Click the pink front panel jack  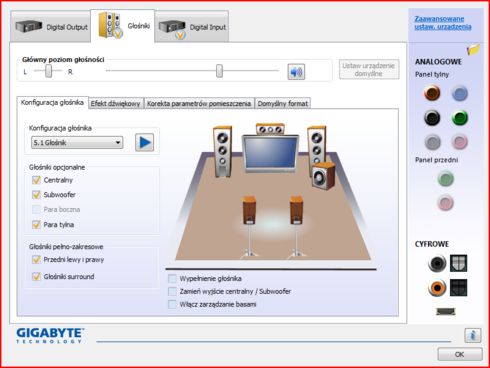445,203
